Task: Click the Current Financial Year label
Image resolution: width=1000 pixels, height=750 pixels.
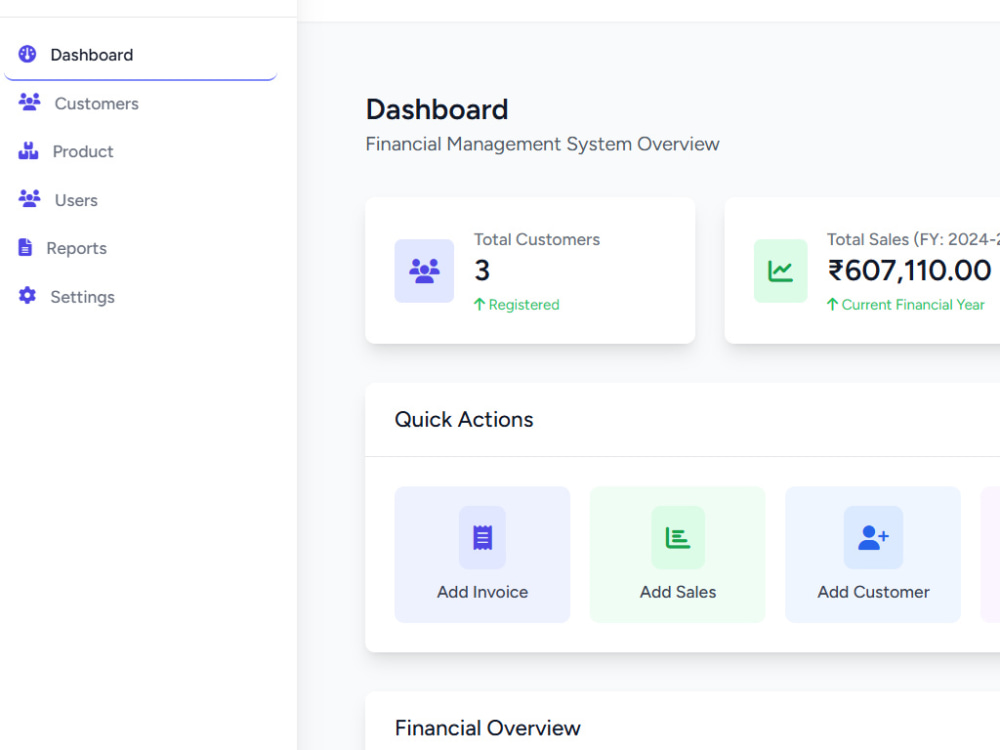Action: pyautogui.click(x=913, y=304)
